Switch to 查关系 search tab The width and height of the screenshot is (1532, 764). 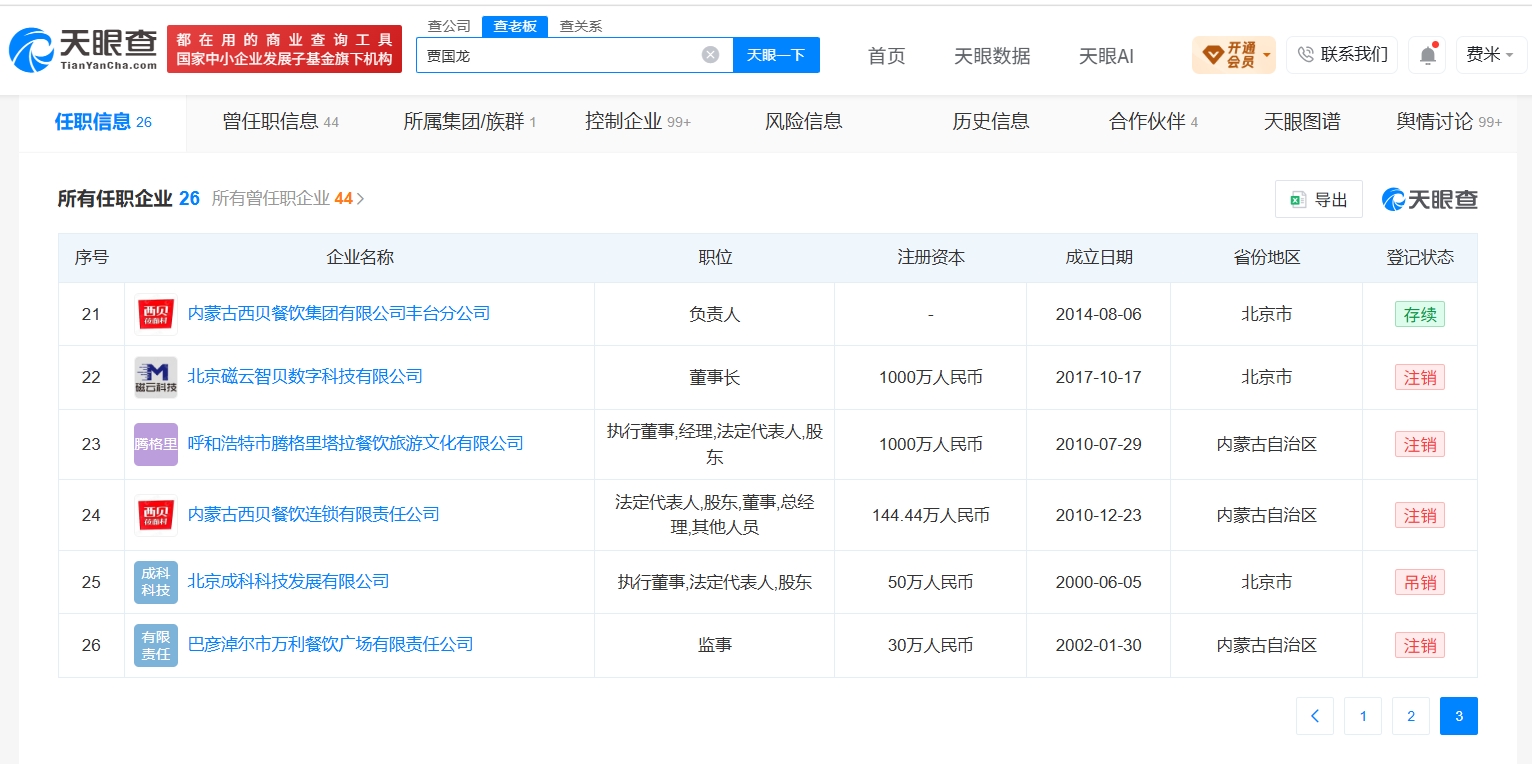[x=581, y=26]
